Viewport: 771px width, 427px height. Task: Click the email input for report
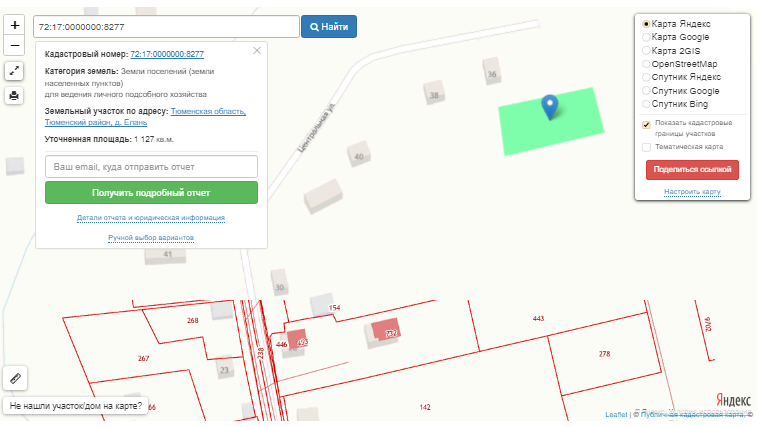[x=151, y=167]
